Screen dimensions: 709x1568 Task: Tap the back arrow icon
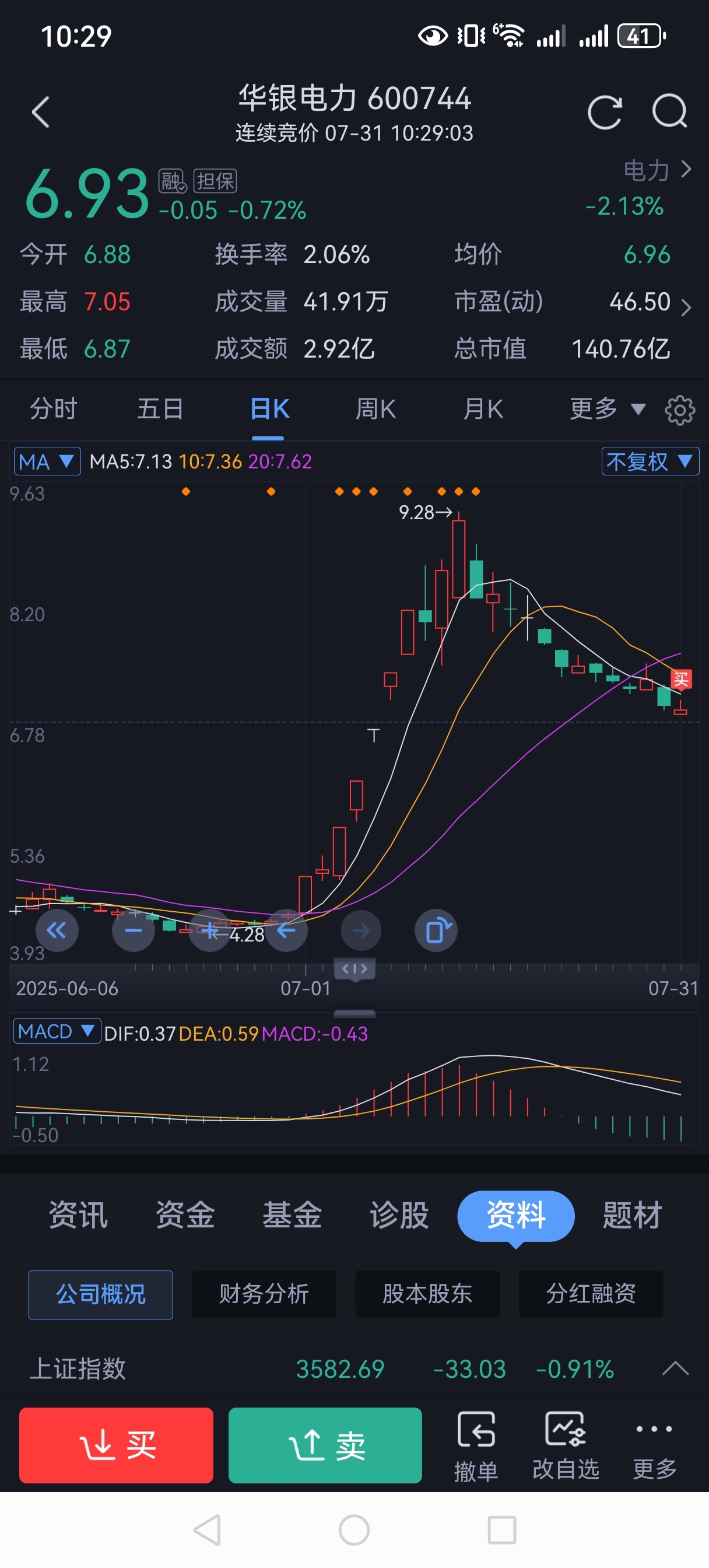[40, 113]
